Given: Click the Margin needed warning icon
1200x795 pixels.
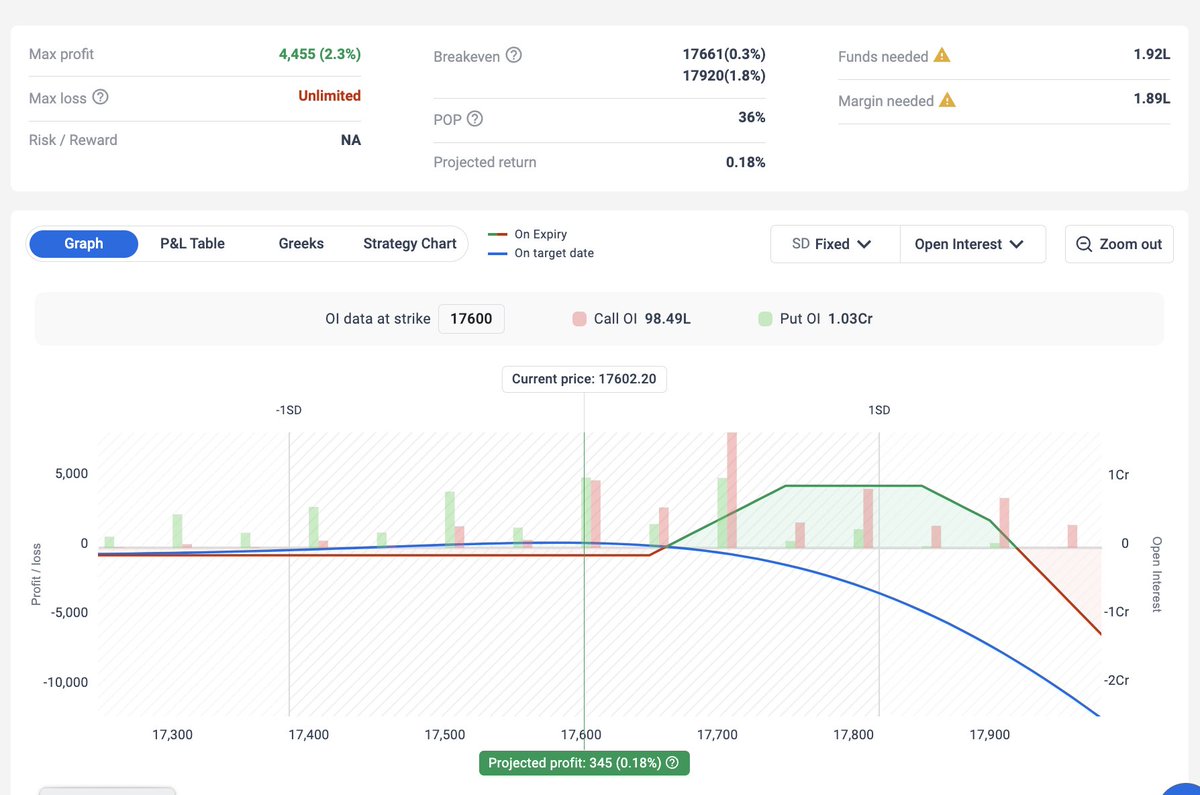Looking at the screenshot, I should pyautogui.click(x=948, y=100).
